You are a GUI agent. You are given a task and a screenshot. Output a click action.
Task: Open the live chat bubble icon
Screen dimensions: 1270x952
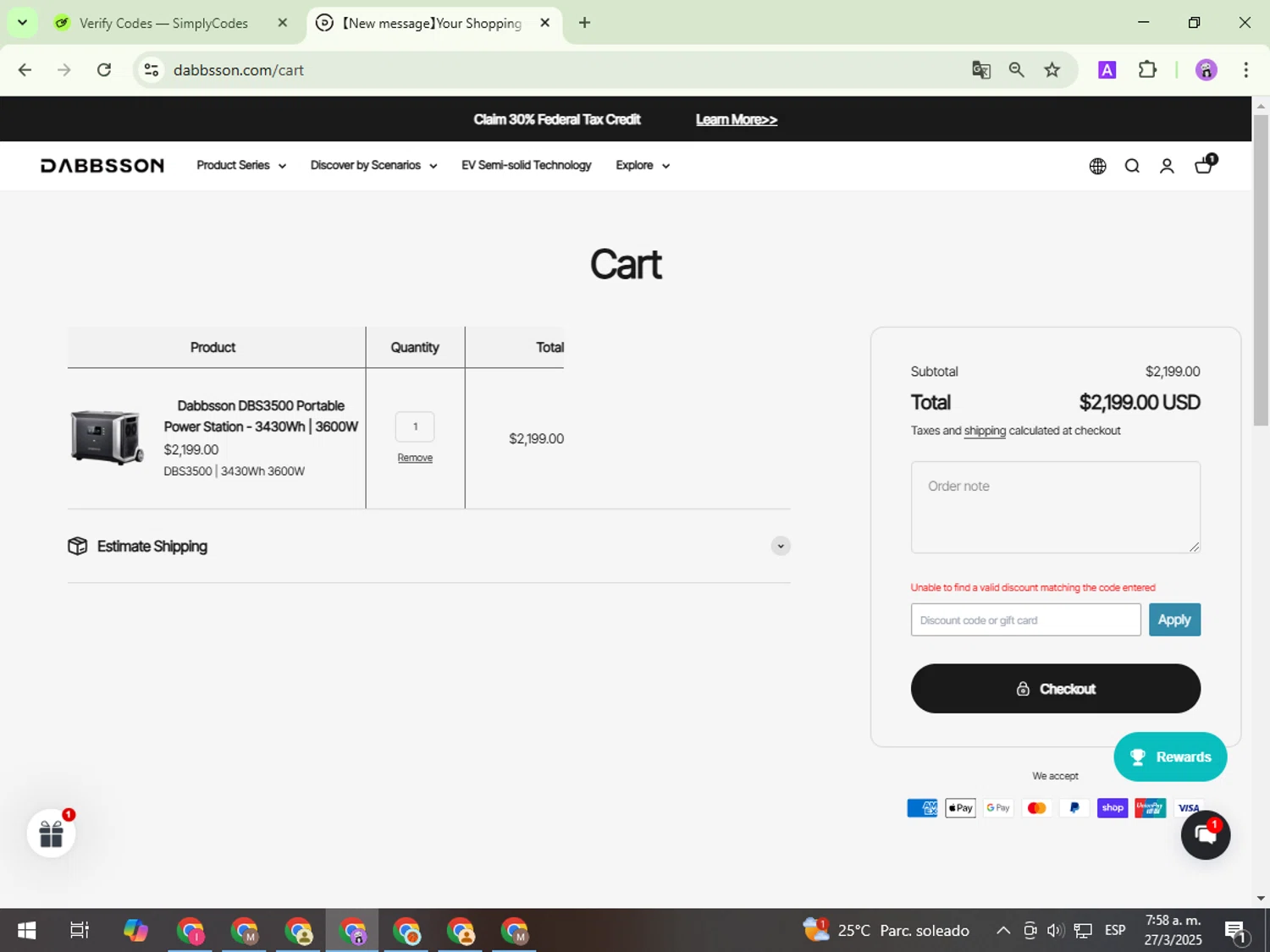[x=1206, y=835]
